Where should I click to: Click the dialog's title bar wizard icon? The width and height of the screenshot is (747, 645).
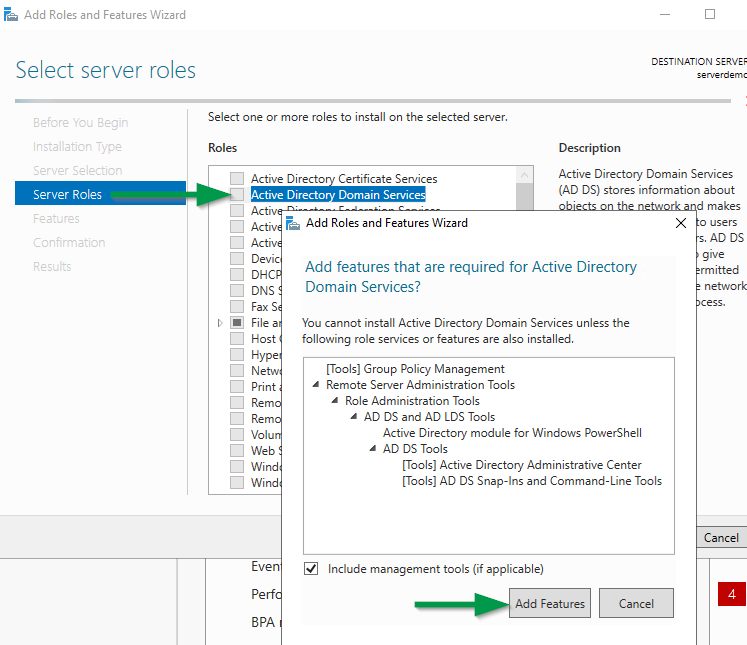click(293, 223)
